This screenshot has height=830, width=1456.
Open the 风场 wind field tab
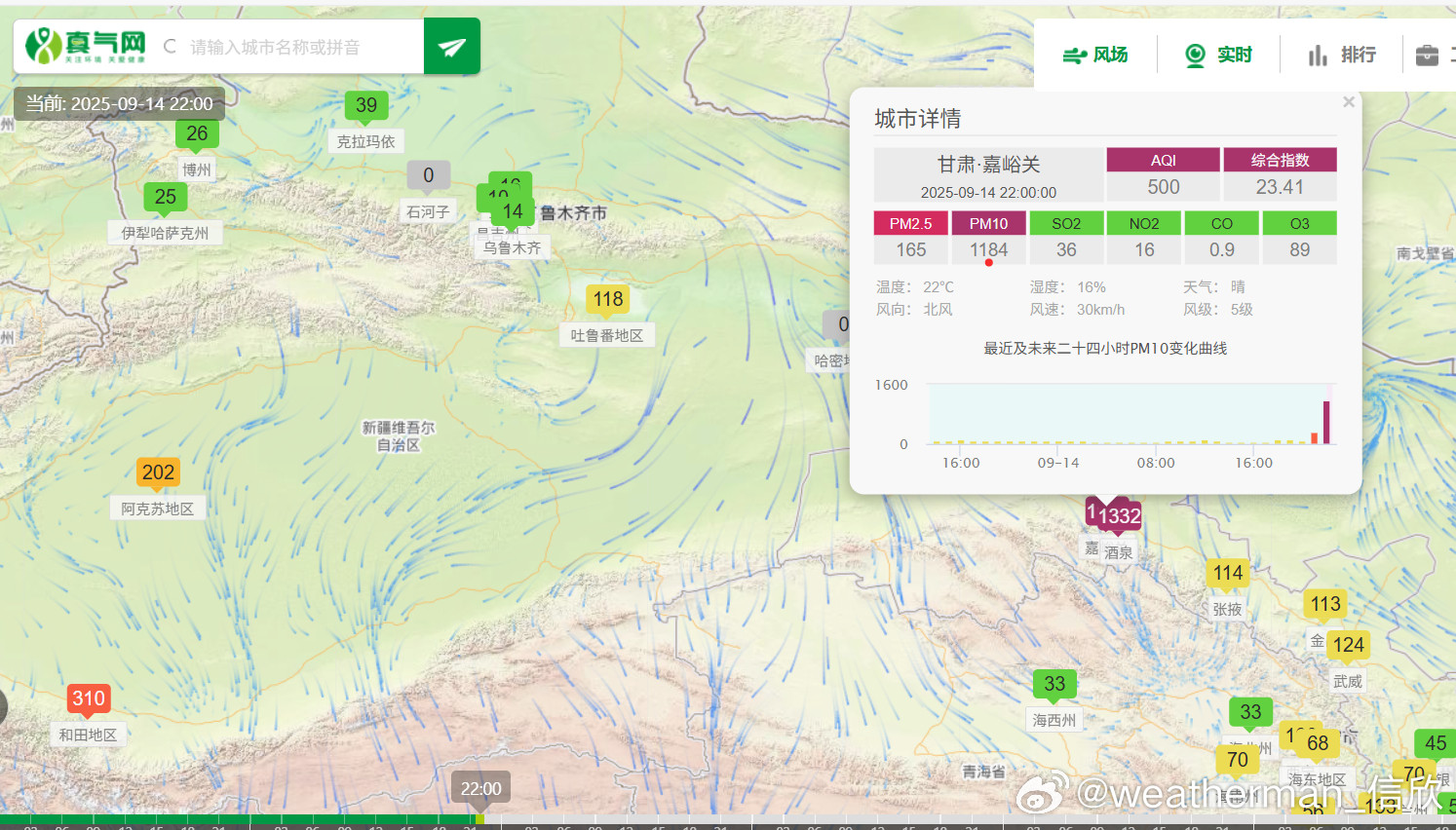tap(1095, 55)
